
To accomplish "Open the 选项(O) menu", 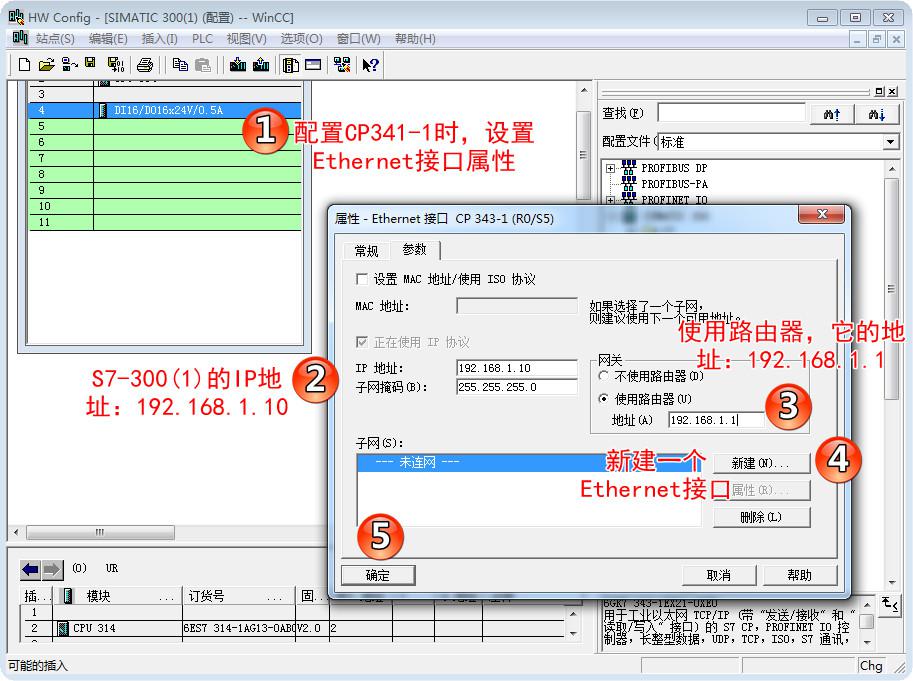I will [x=302, y=38].
